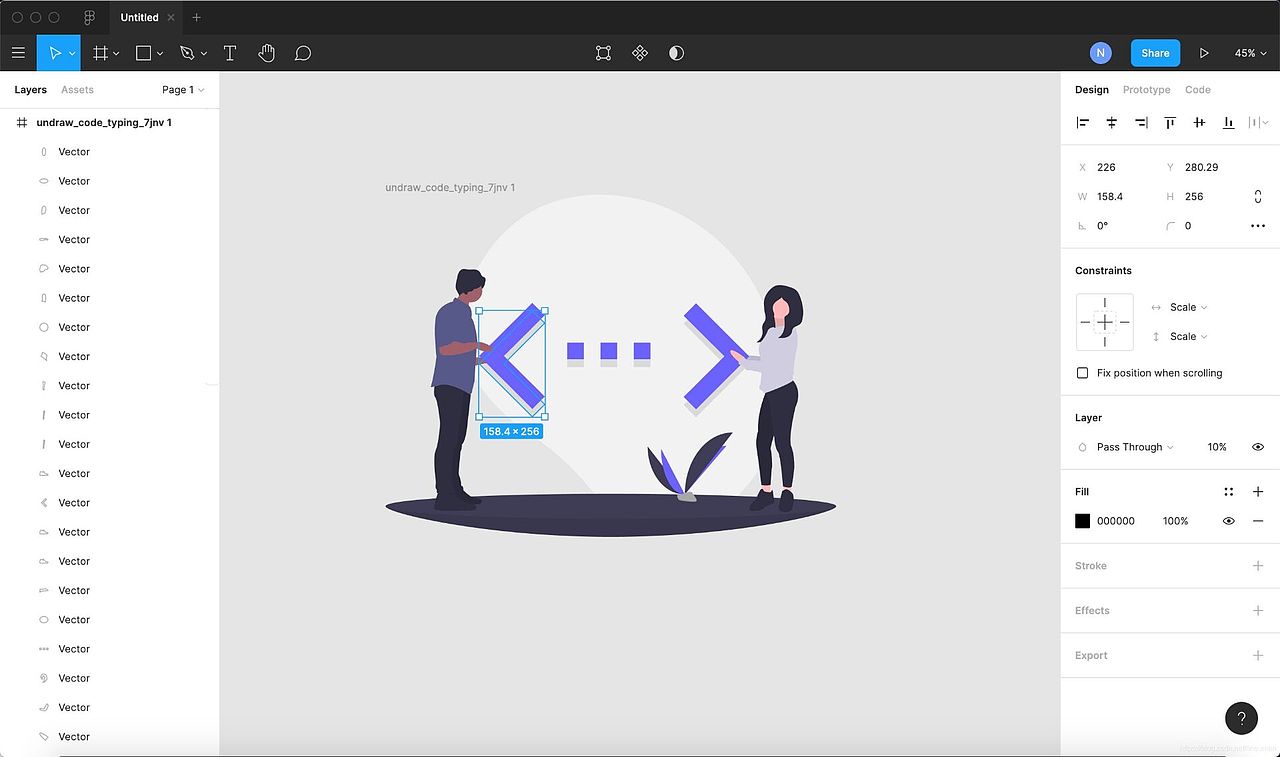Switch to the Prototype tab
The height and width of the screenshot is (757, 1280).
[x=1146, y=90]
